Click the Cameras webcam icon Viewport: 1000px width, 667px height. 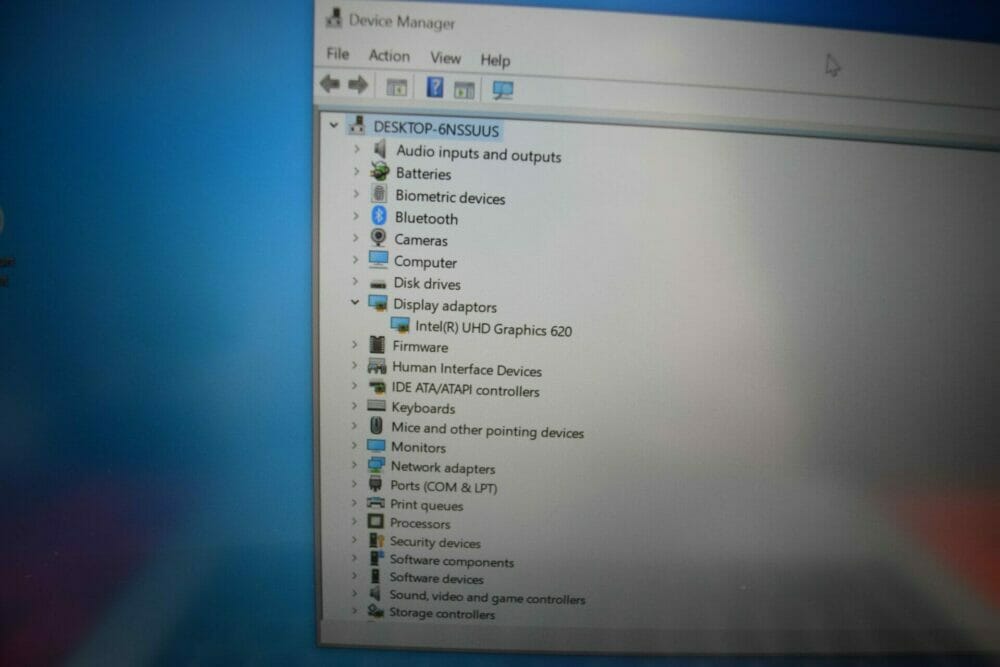click(378, 237)
